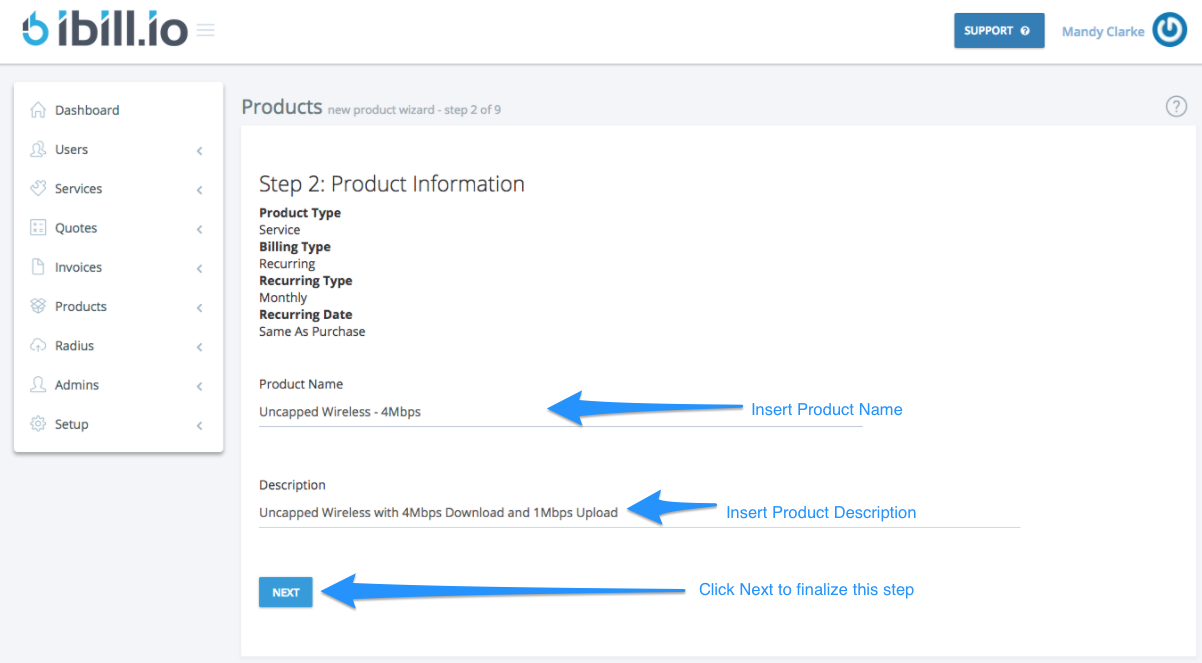The width and height of the screenshot is (1202, 663).
Task: Click the Users person icon
Action: (x=38, y=149)
